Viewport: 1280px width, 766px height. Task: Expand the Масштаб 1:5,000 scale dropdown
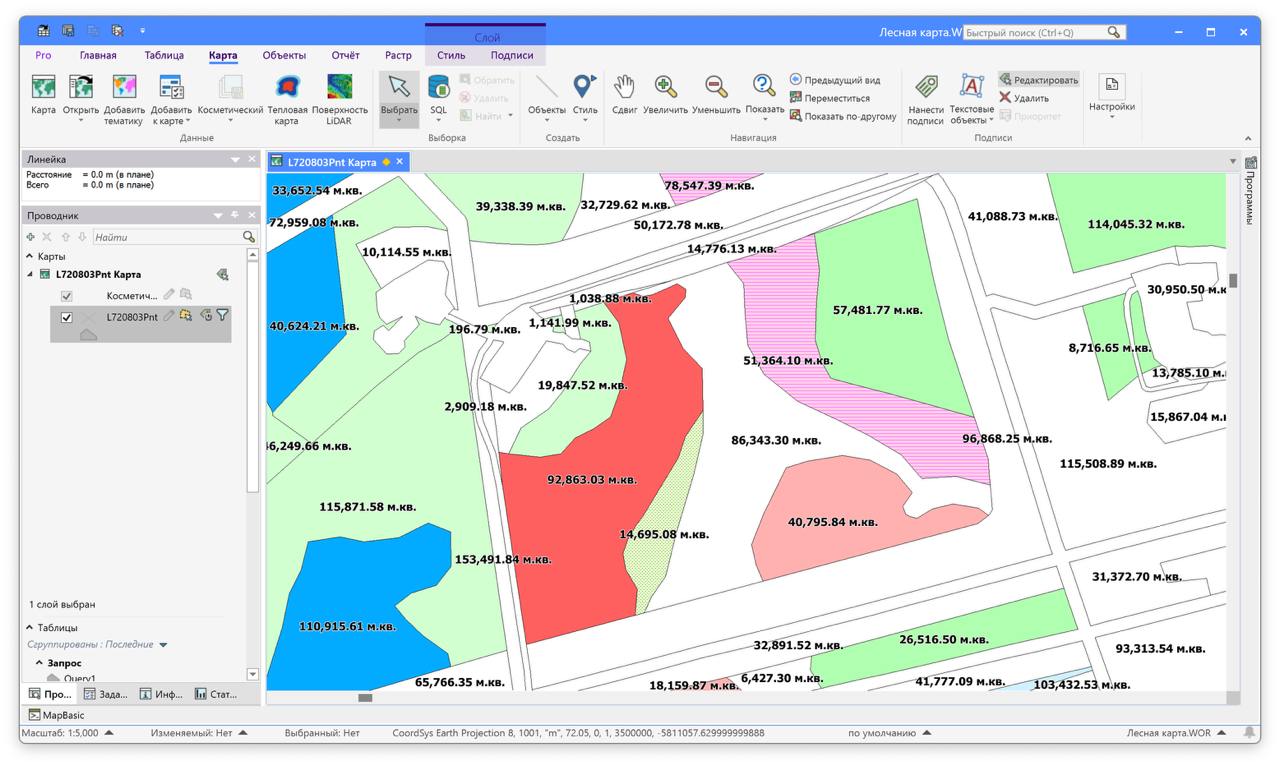(x=109, y=733)
